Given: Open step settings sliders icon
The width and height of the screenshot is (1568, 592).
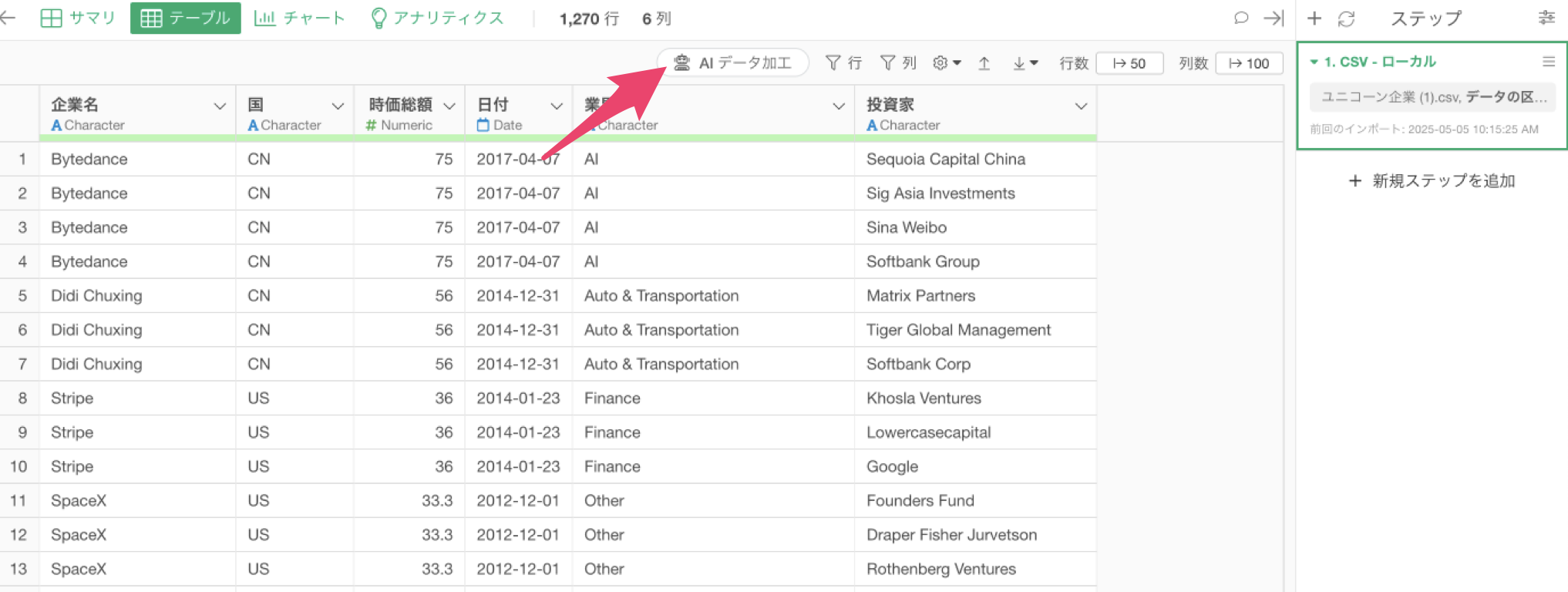Looking at the screenshot, I should [1546, 18].
